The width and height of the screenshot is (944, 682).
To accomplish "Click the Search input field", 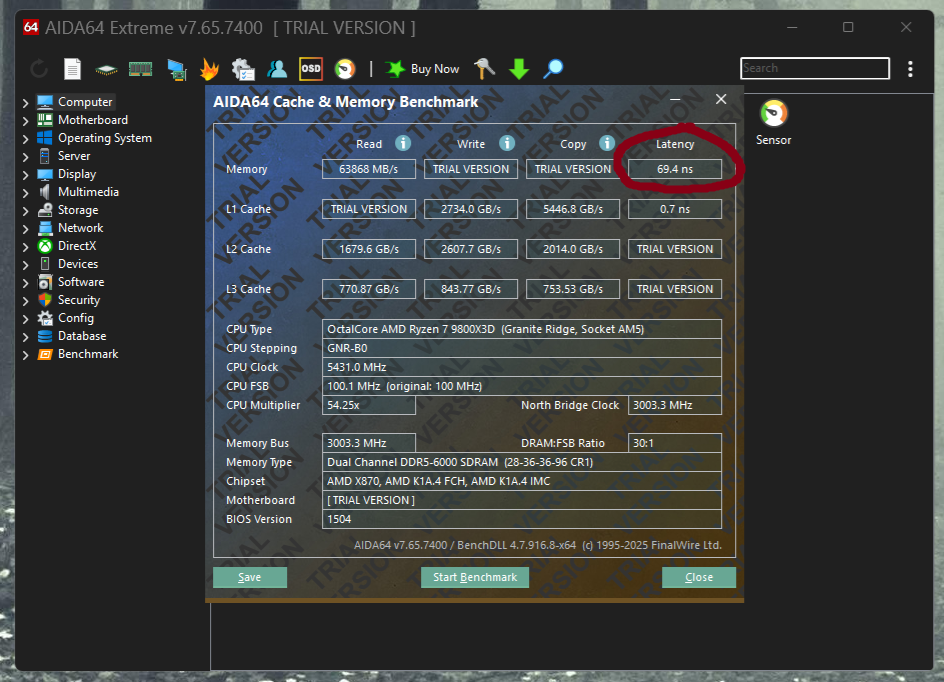I will [815, 68].
